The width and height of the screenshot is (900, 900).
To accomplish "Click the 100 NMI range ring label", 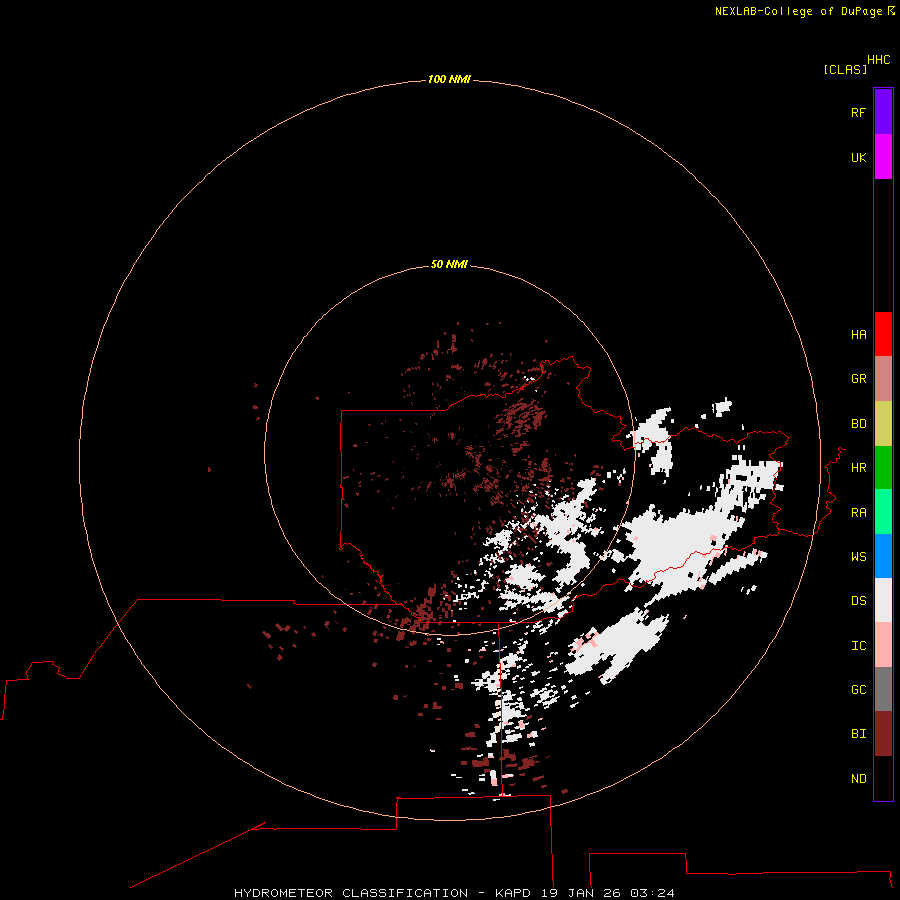I will click(x=449, y=79).
